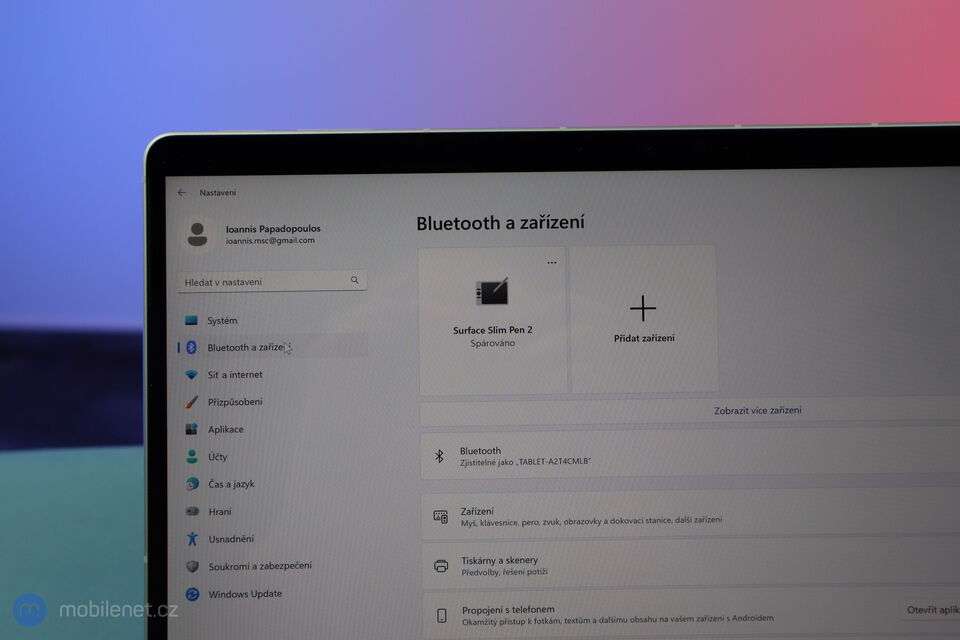This screenshot has height=640, width=960.
Task: Open the Přizpůsobení section
Action: tap(236, 402)
